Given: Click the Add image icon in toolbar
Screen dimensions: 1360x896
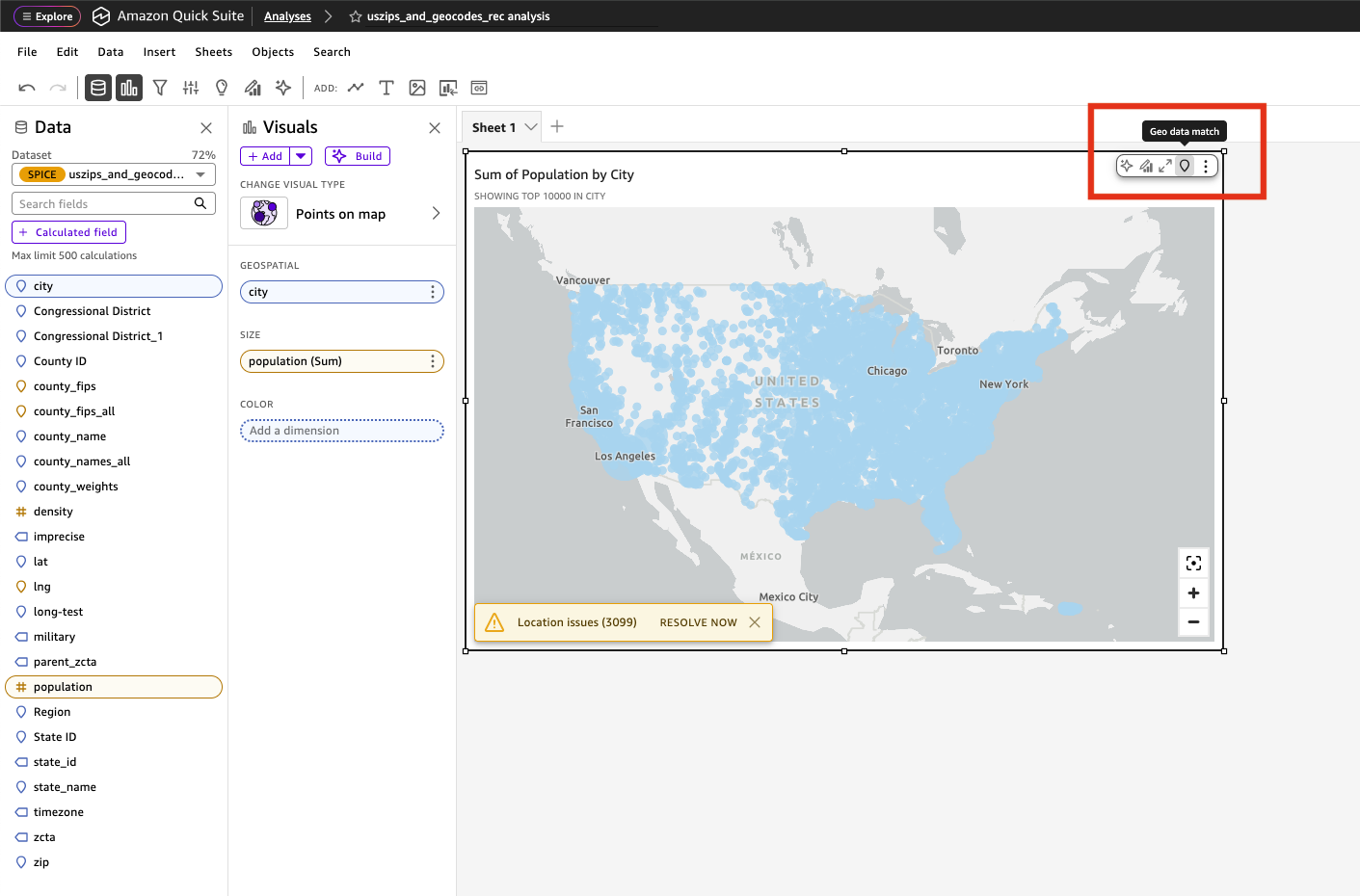Looking at the screenshot, I should click(x=417, y=88).
